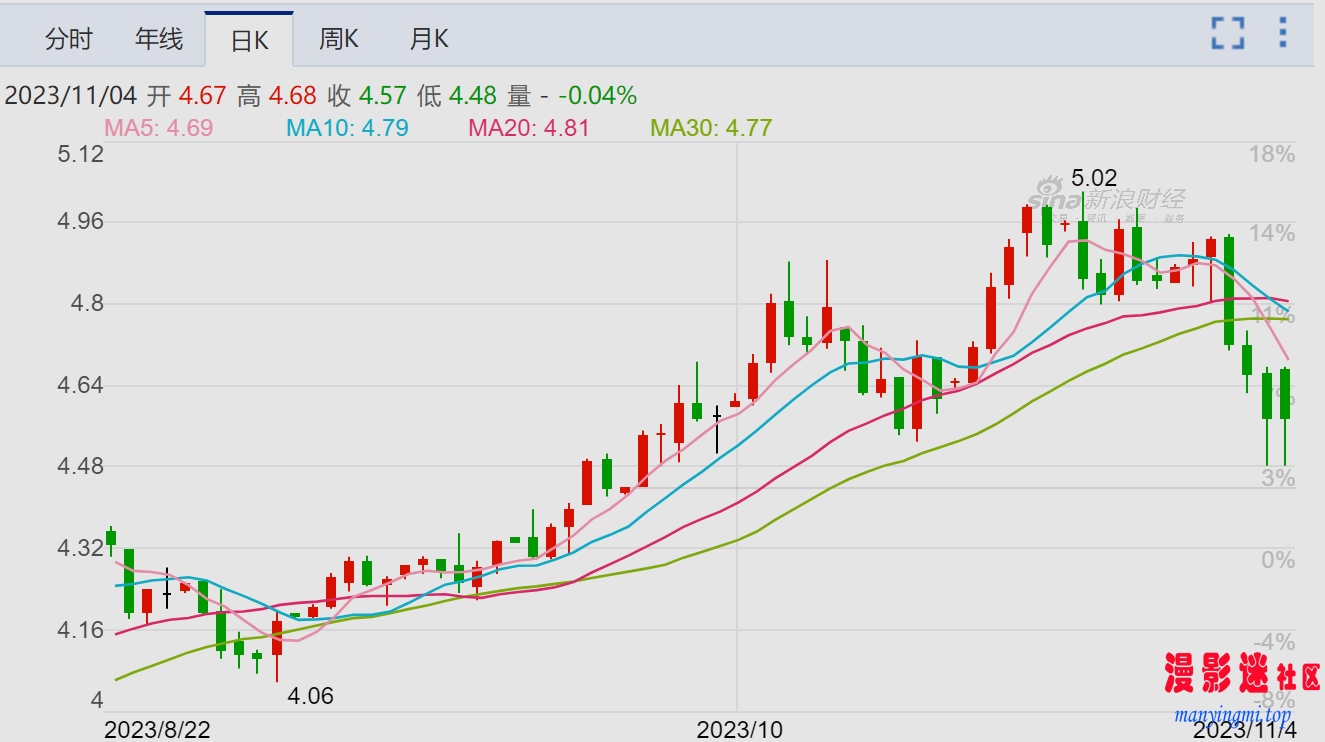The height and width of the screenshot is (742, 1325).
Task: Switch to the 分时 tab
Action: (x=69, y=39)
